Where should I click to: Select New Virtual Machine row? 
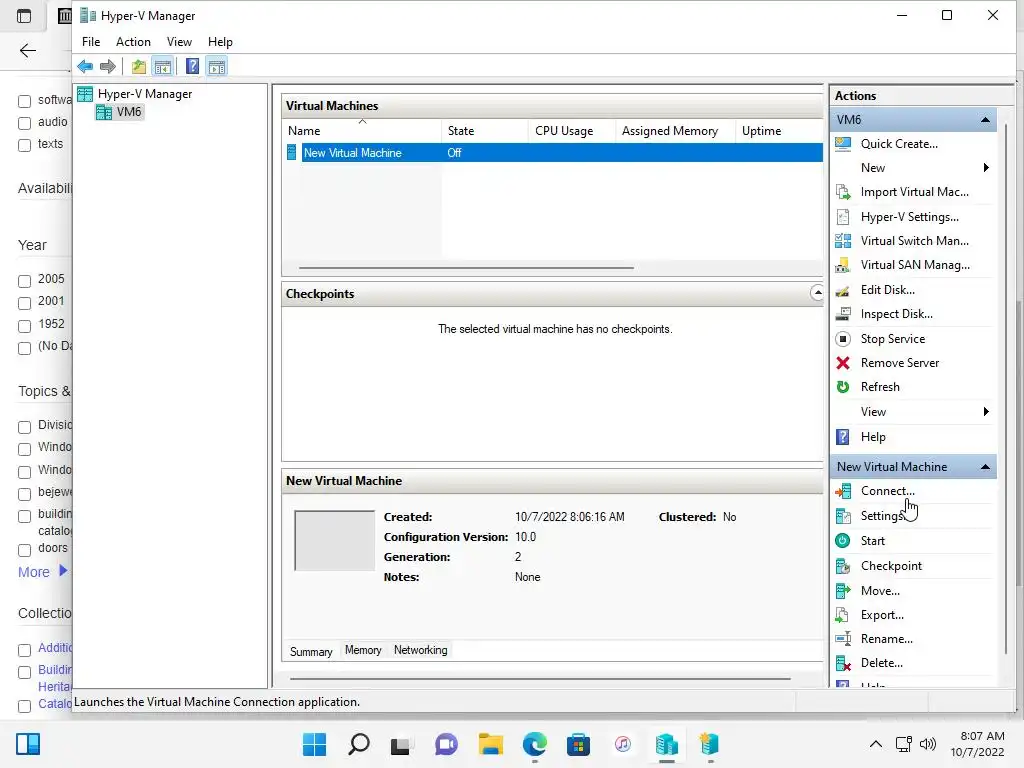[554, 153]
